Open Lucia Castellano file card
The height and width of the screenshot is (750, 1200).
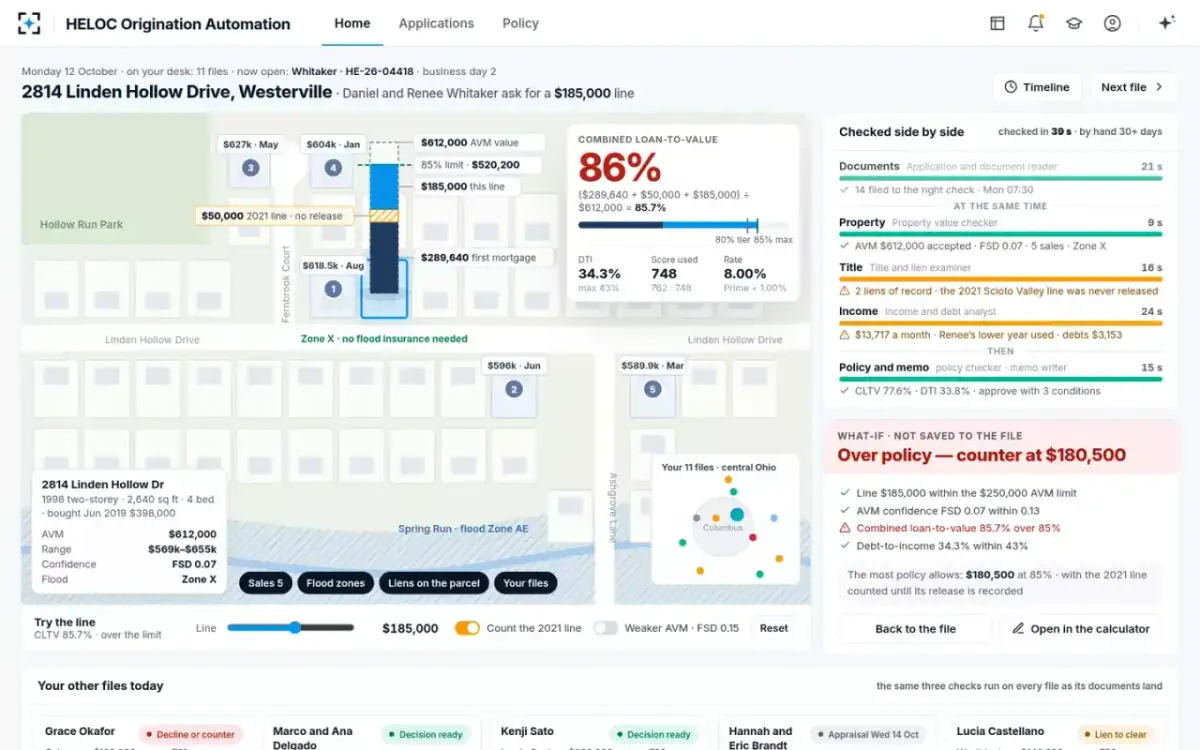coord(1054,734)
